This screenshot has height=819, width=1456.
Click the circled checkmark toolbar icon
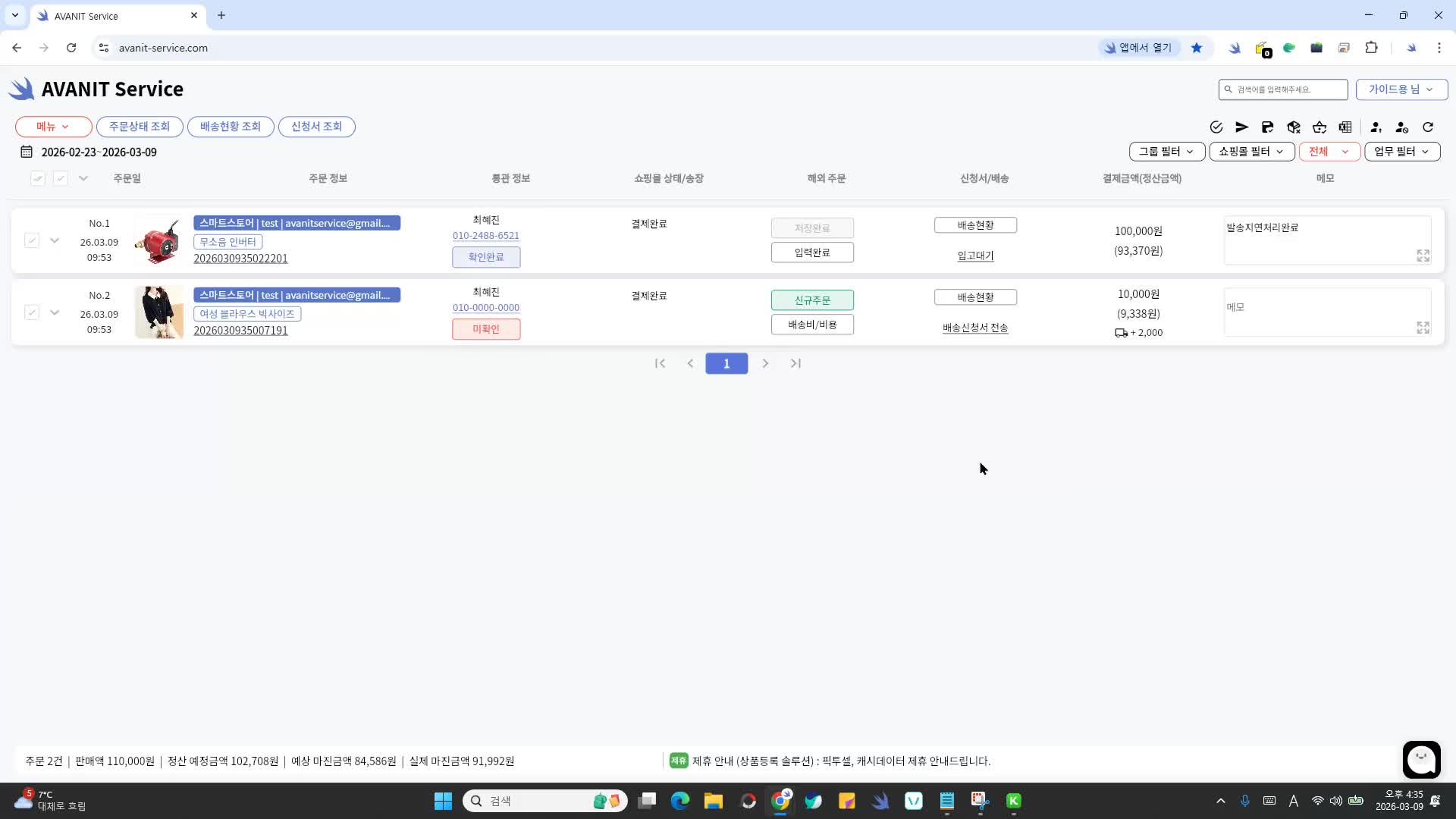(1216, 127)
